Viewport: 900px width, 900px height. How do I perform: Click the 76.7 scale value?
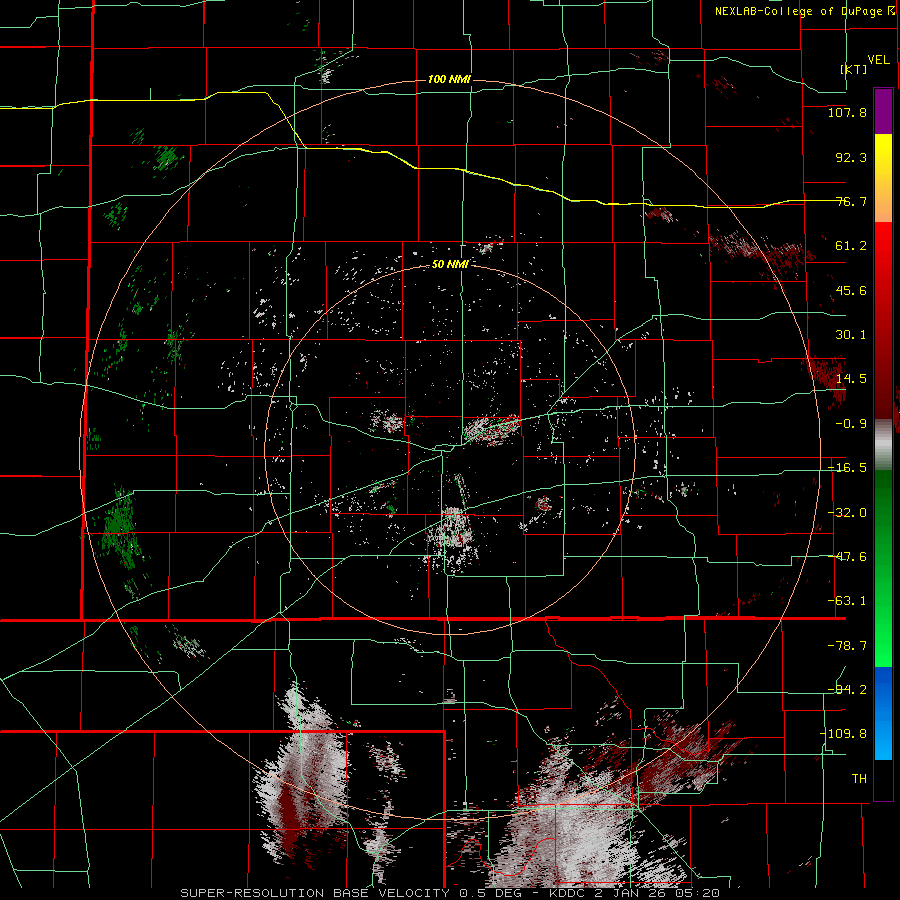coord(851,201)
